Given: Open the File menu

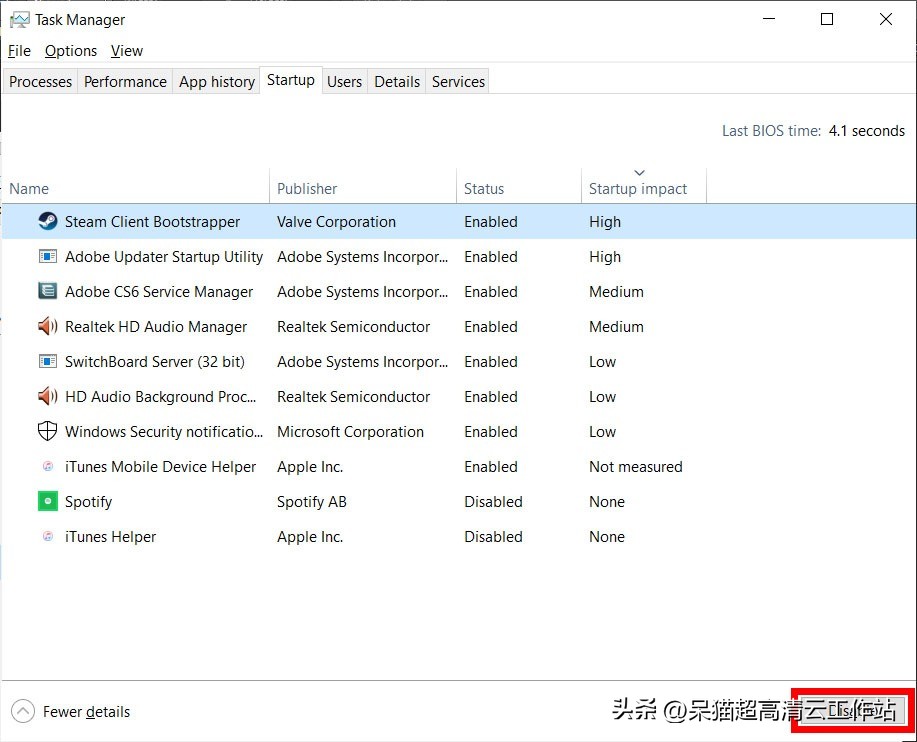Looking at the screenshot, I should (19, 51).
